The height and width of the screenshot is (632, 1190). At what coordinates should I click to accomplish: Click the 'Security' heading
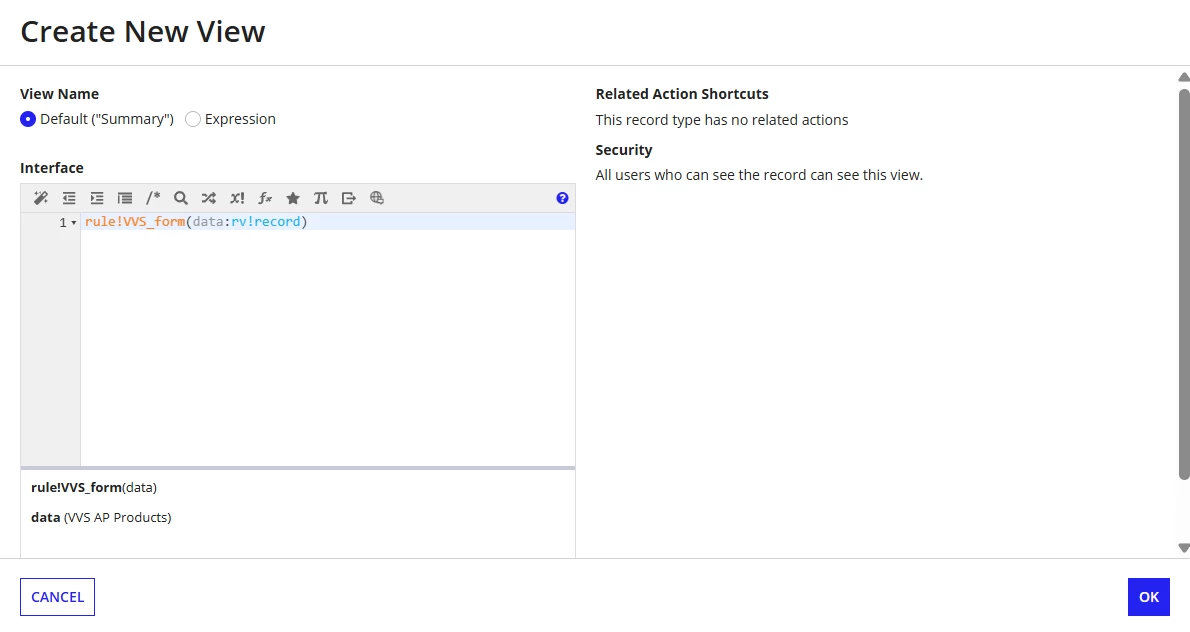(624, 150)
